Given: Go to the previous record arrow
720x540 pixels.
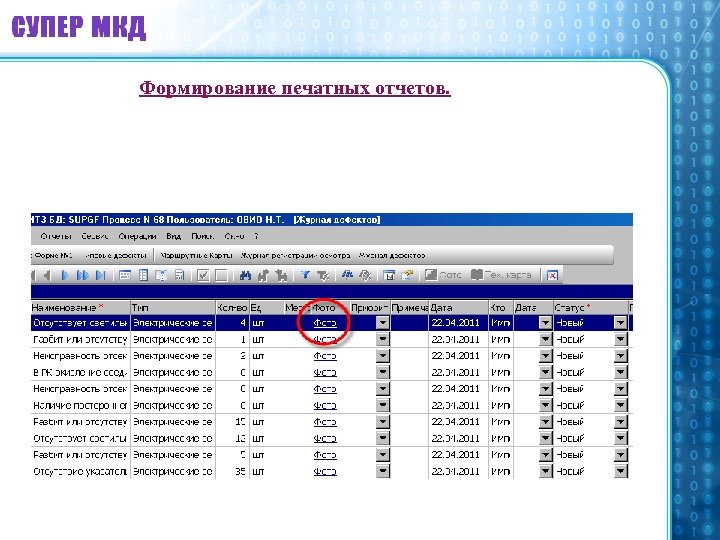Looking at the screenshot, I should pos(46,276).
